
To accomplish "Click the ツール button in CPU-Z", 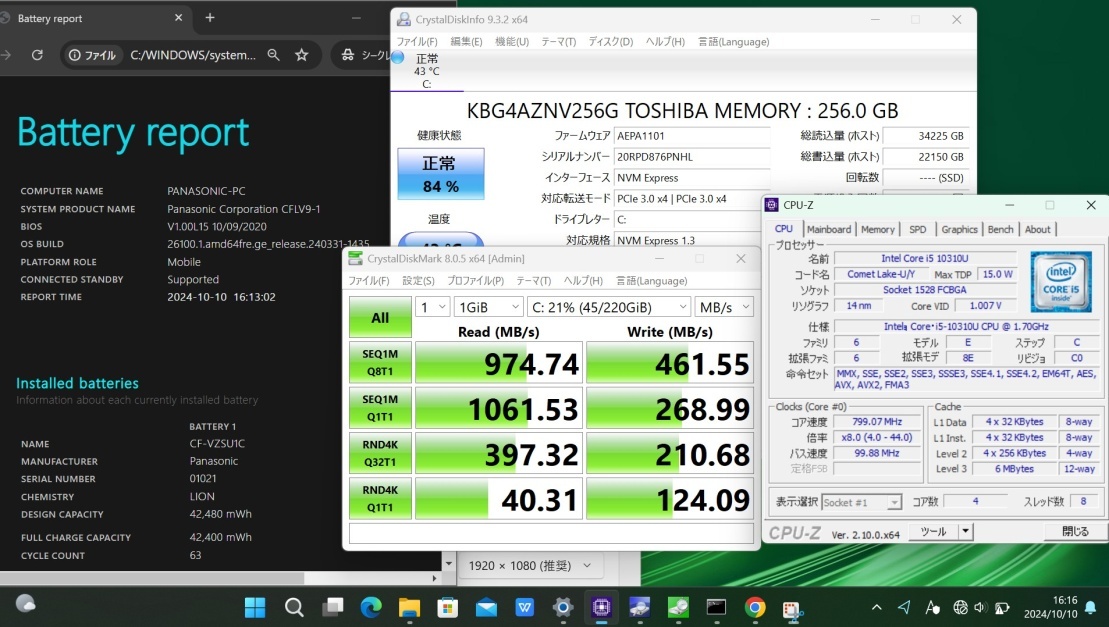I will tap(932, 532).
